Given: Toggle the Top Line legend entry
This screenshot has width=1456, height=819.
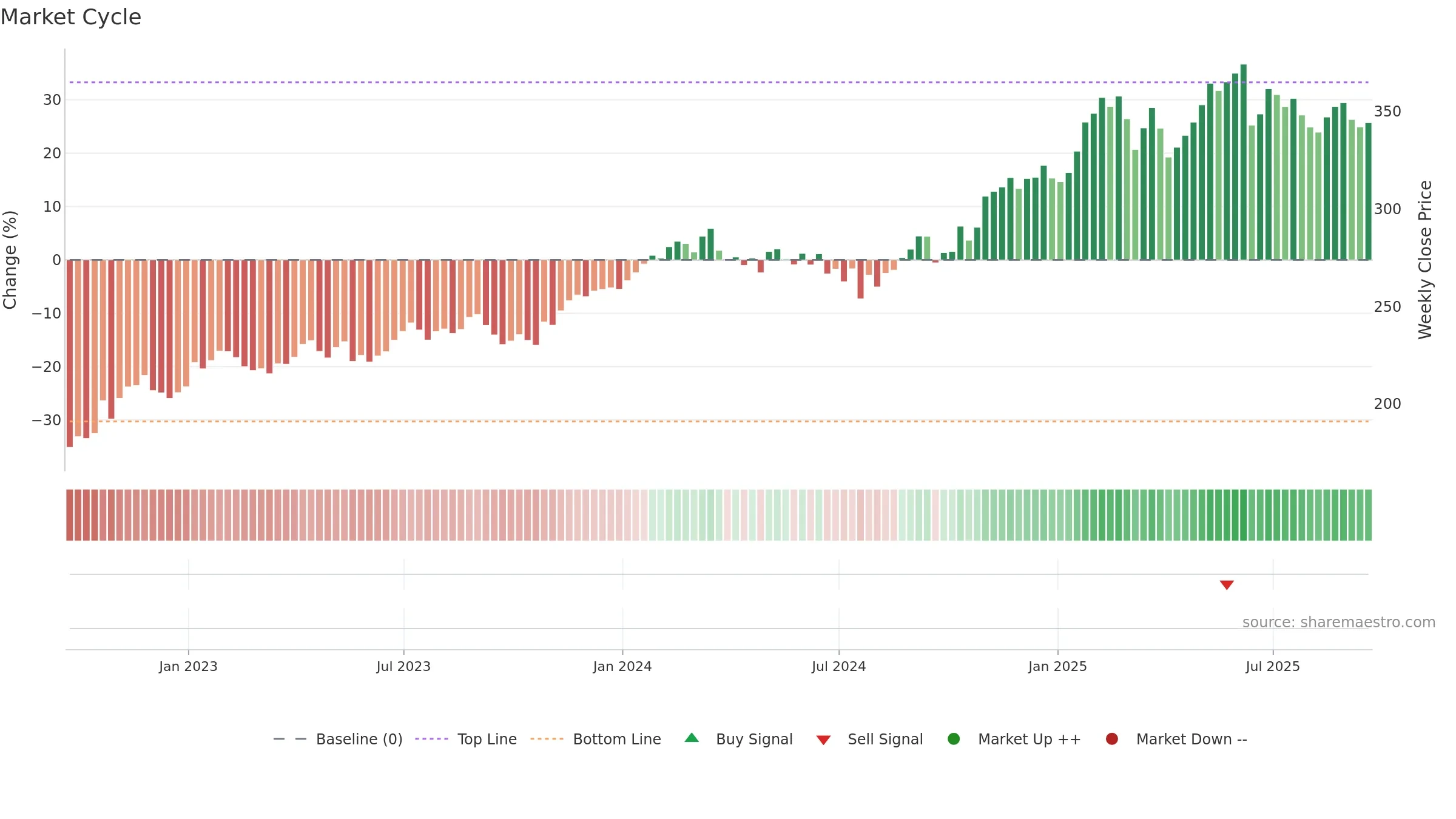Looking at the screenshot, I should coord(466,739).
